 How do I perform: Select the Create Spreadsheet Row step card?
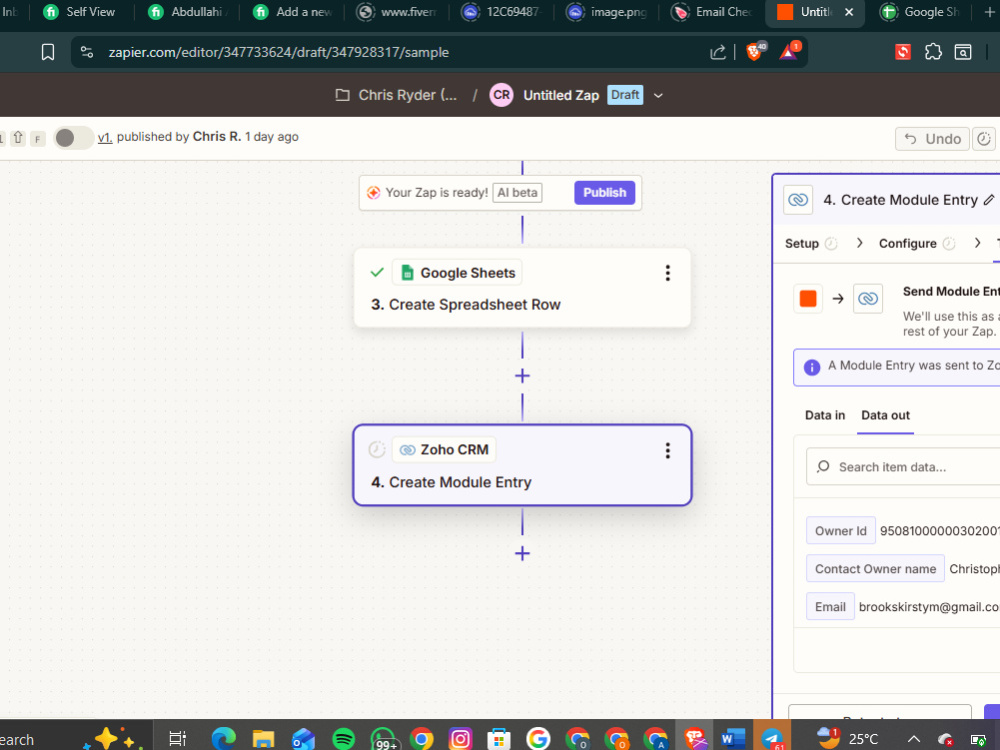(522, 288)
